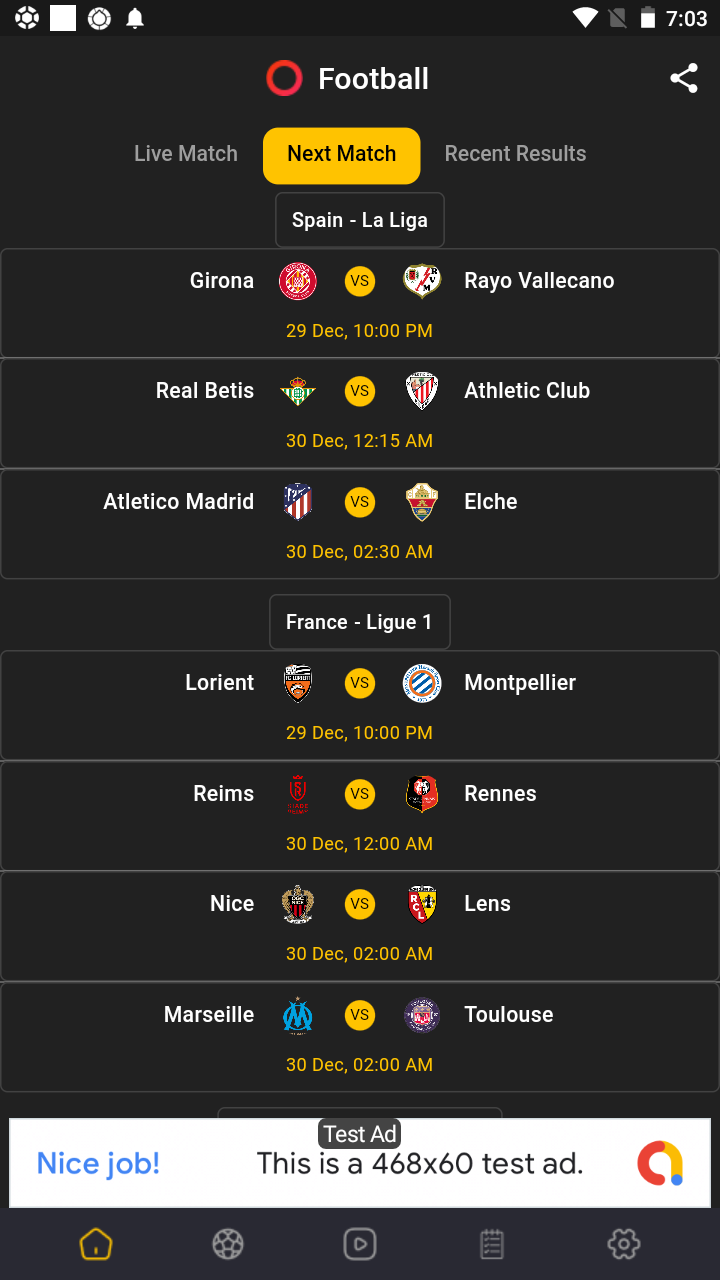
Task: Select the Next Match tab
Action: click(342, 155)
